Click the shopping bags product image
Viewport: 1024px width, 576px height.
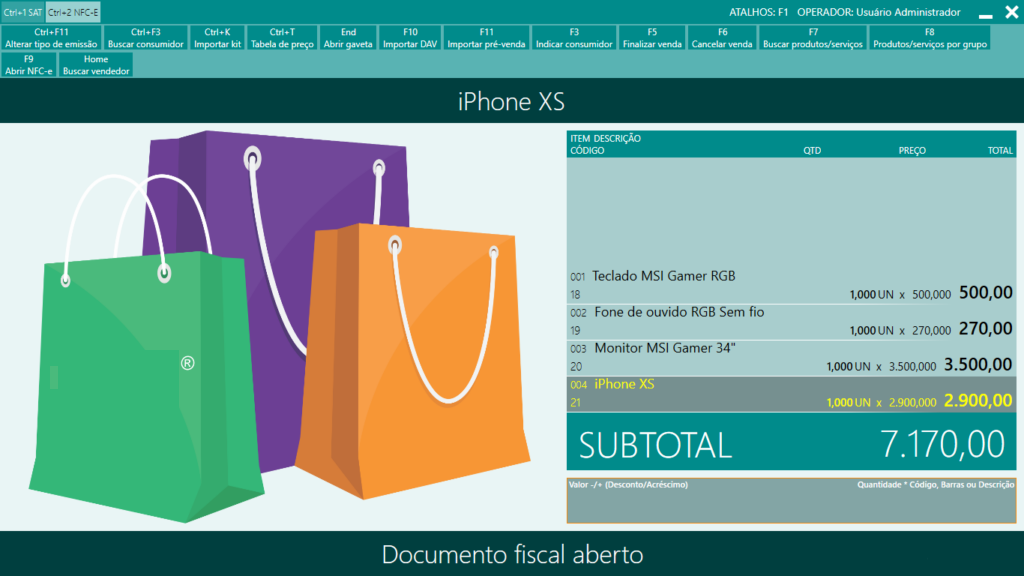[x=280, y=327]
